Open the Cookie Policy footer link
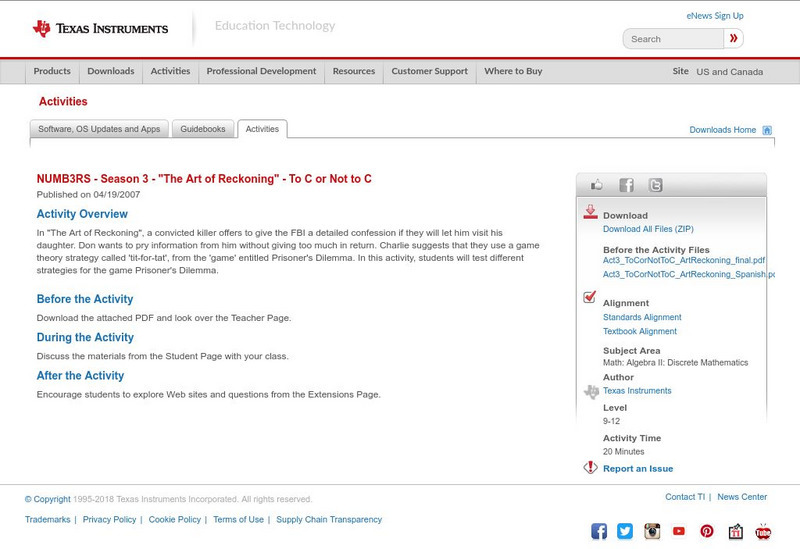Image resolution: width=800 pixels, height=549 pixels. [x=174, y=519]
